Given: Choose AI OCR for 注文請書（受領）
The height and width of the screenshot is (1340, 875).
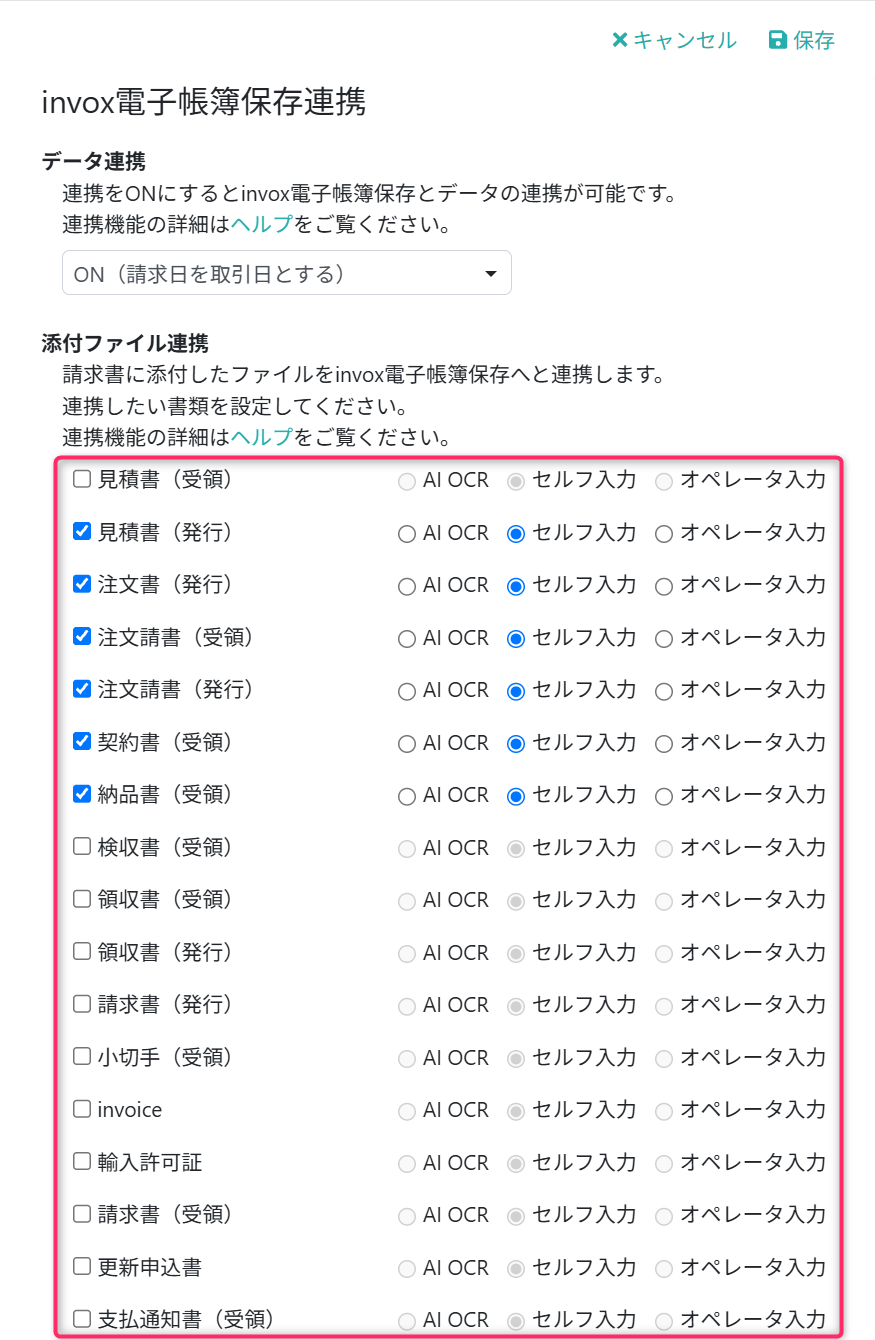Looking at the screenshot, I should tap(407, 638).
